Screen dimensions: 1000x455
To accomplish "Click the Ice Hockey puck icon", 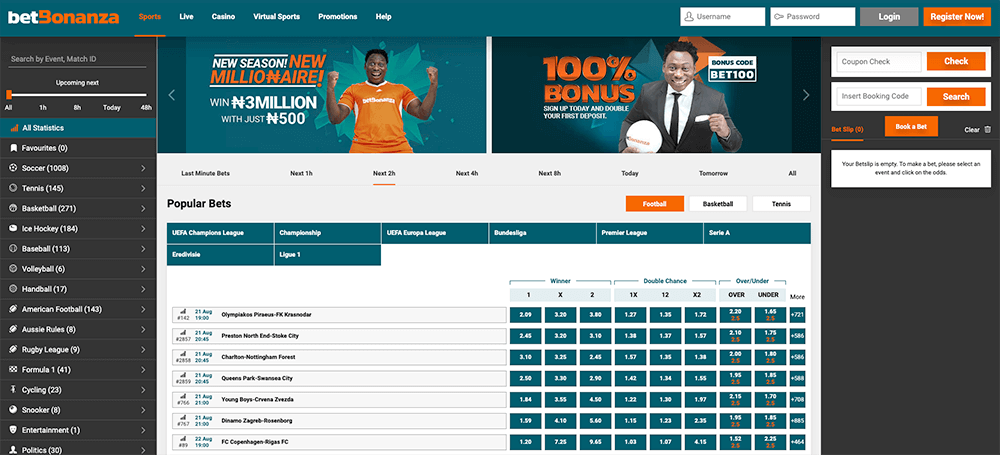I will [13, 228].
